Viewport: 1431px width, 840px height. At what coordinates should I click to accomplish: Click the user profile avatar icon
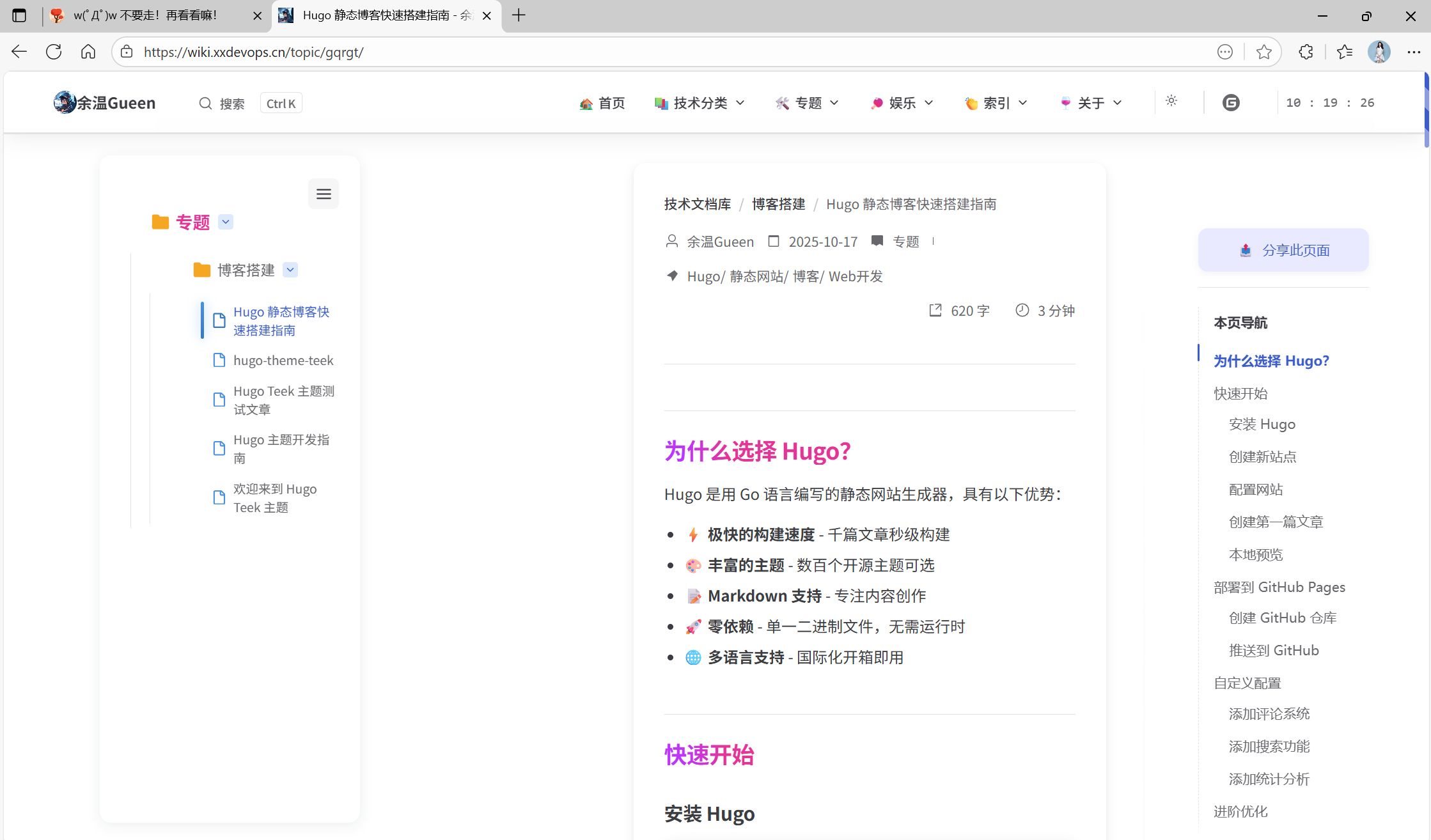click(x=1379, y=52)
